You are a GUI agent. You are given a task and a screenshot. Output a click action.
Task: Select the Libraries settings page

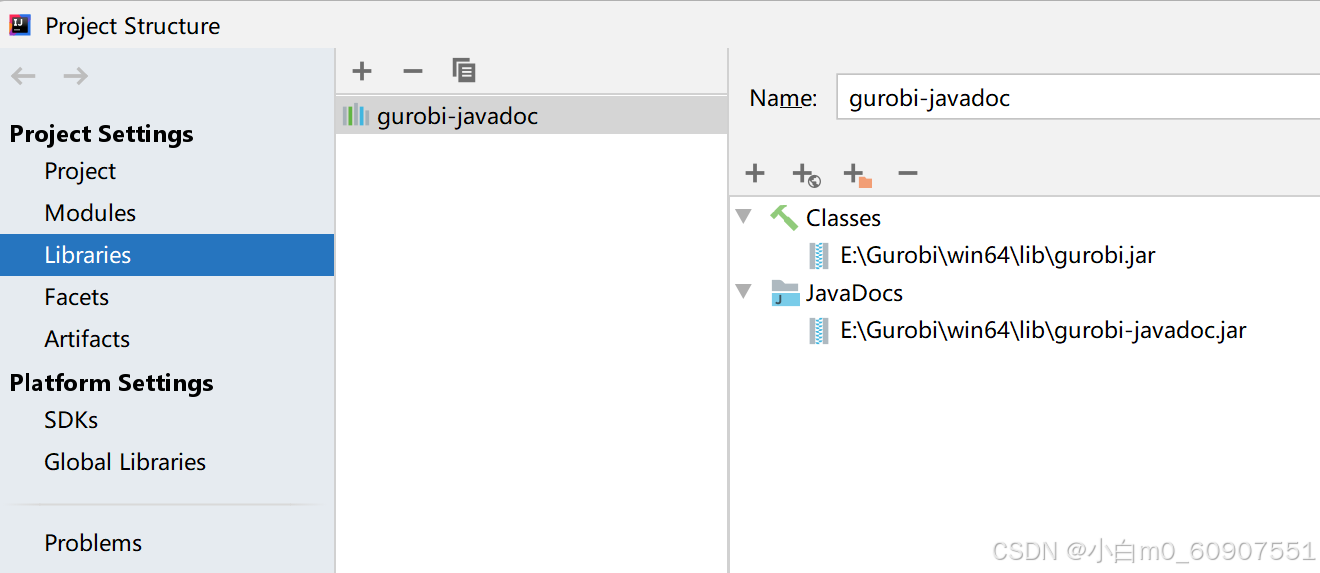coord(167,255)
